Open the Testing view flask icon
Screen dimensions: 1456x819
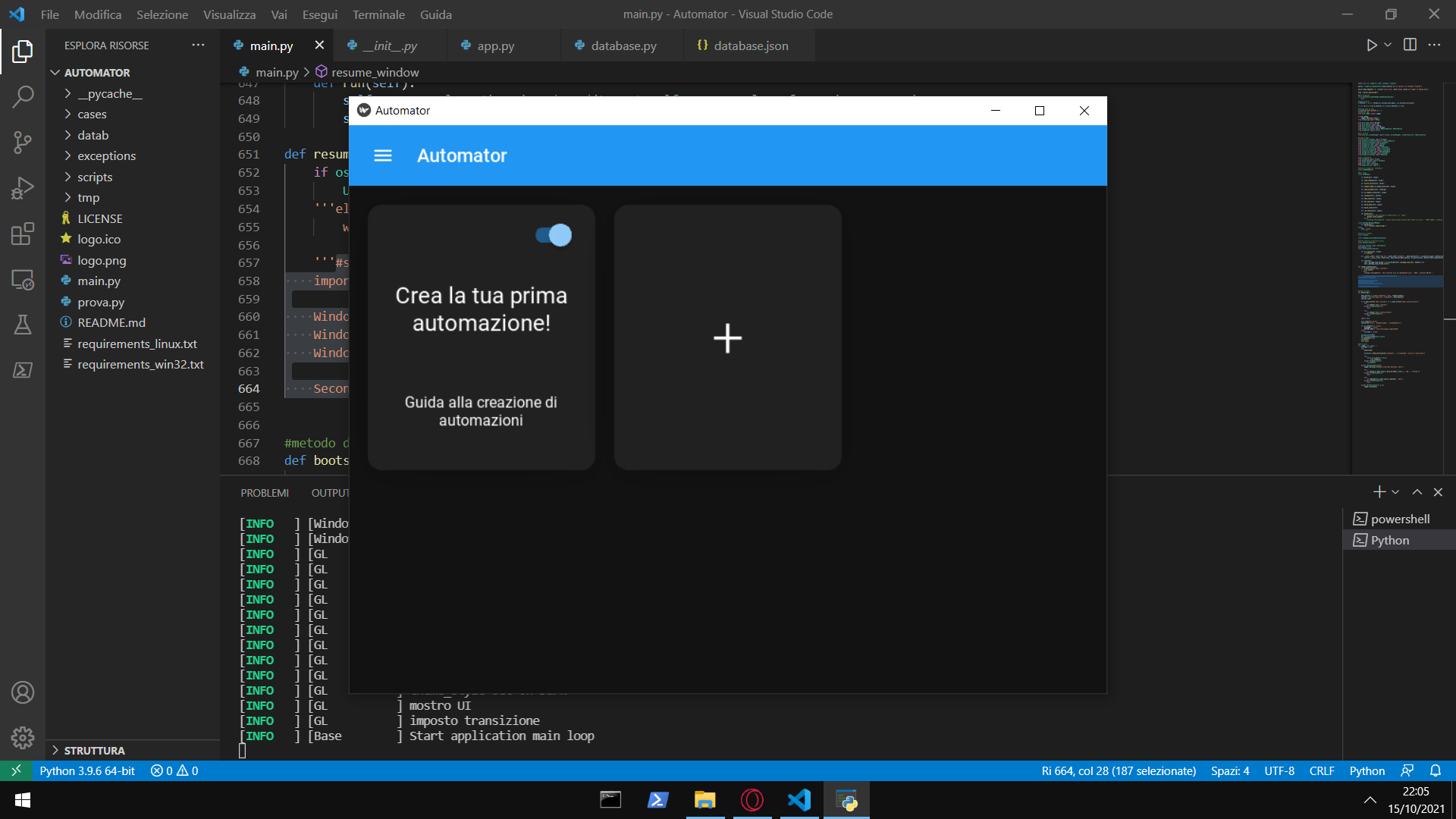pos(22,325)
